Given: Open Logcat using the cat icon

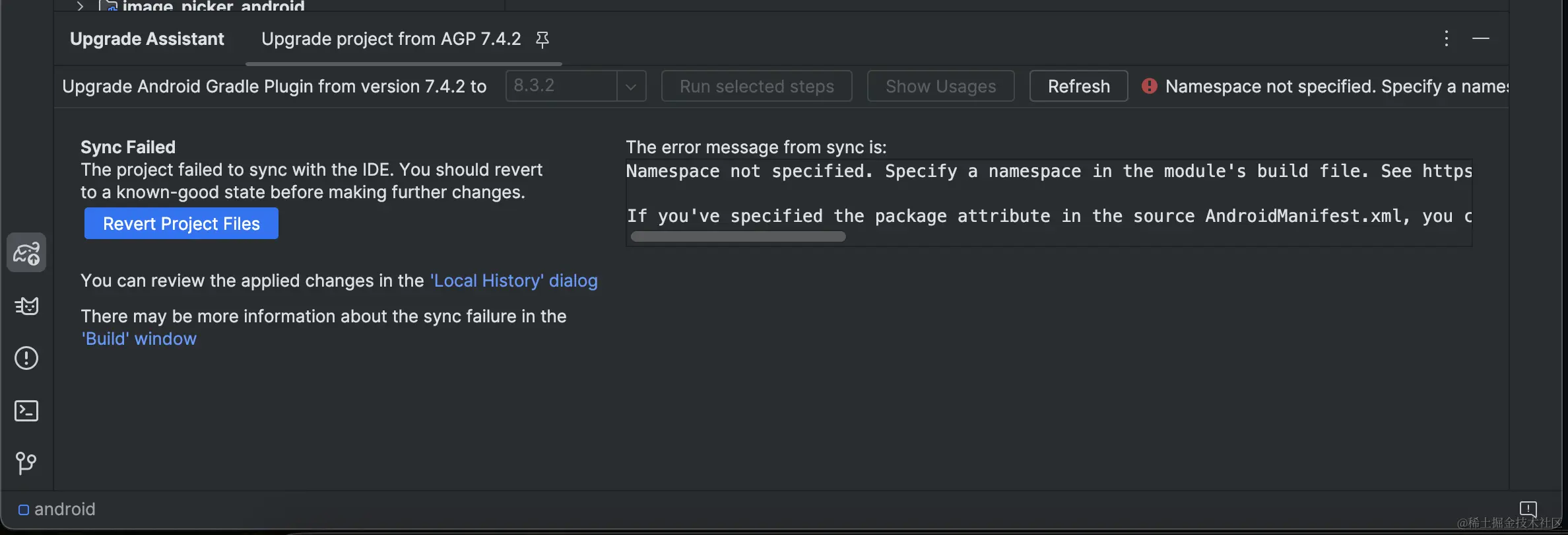Looking at the screenshot, I should point(26,305).
